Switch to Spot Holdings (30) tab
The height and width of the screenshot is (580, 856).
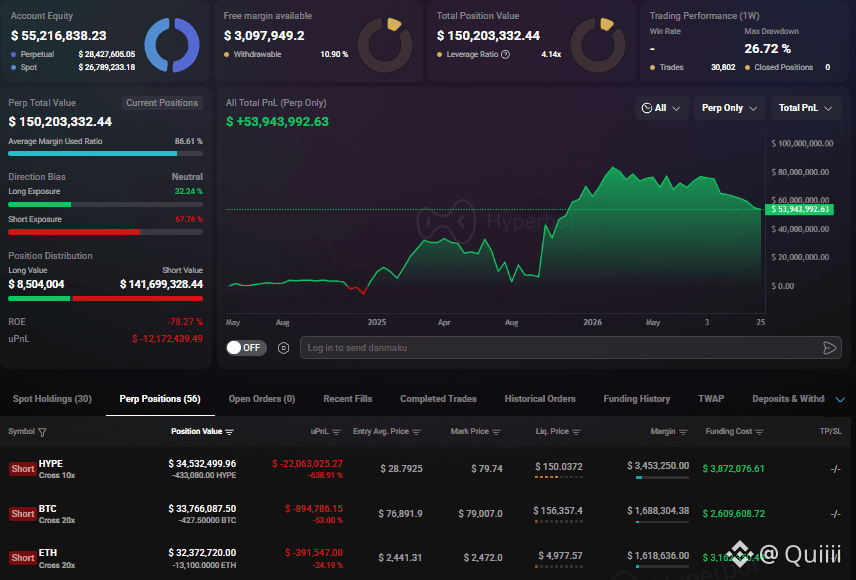tap(52, 399)
